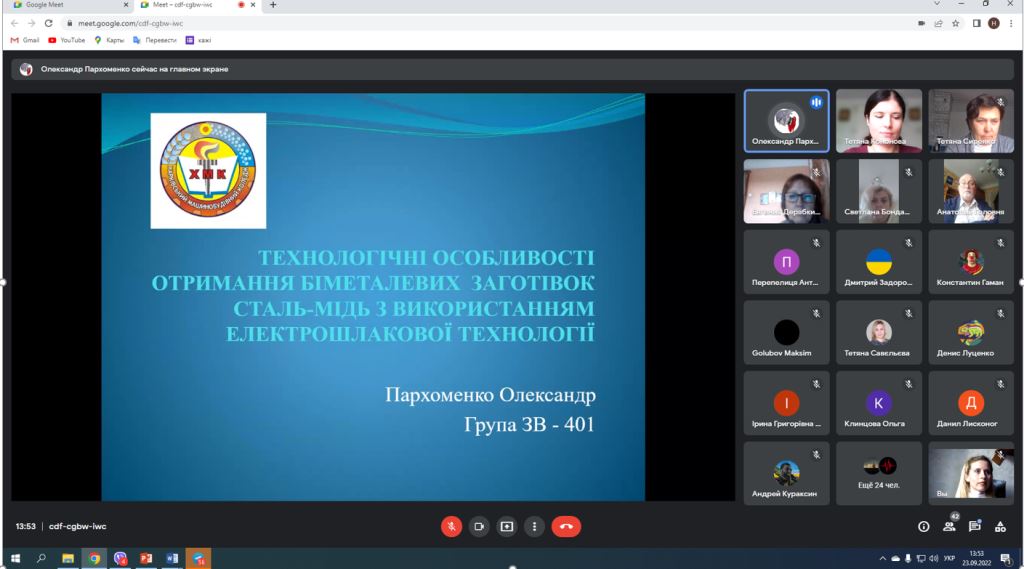Open a new browser tab
The width and height of the screenshot is (1024, 569).
pos(273,5)
